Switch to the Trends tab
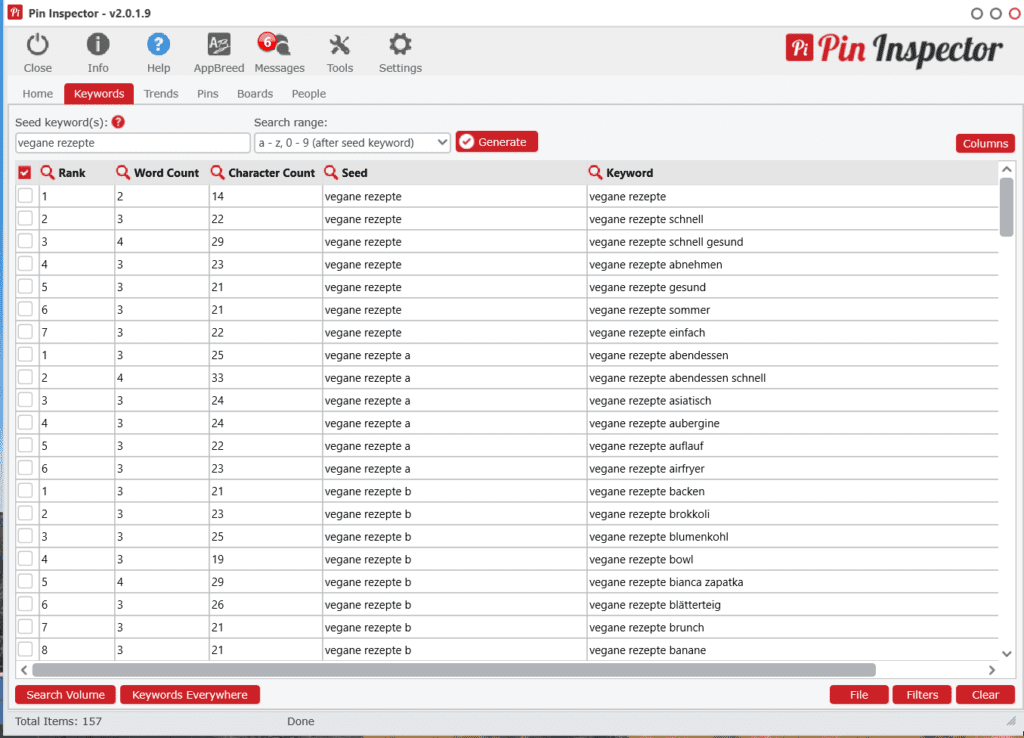Image resolution: width=1024 pixels, height=738 pixels. point(161,93)
